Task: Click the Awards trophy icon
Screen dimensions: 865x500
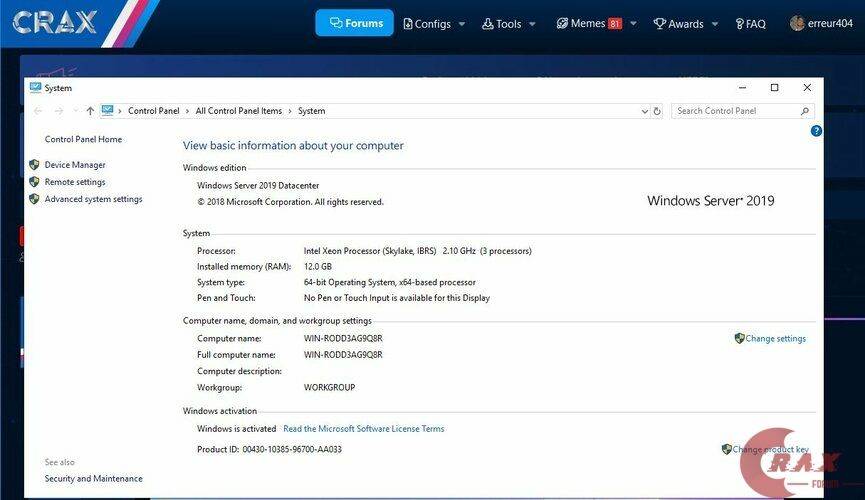Action: click(x=659, y=23)
